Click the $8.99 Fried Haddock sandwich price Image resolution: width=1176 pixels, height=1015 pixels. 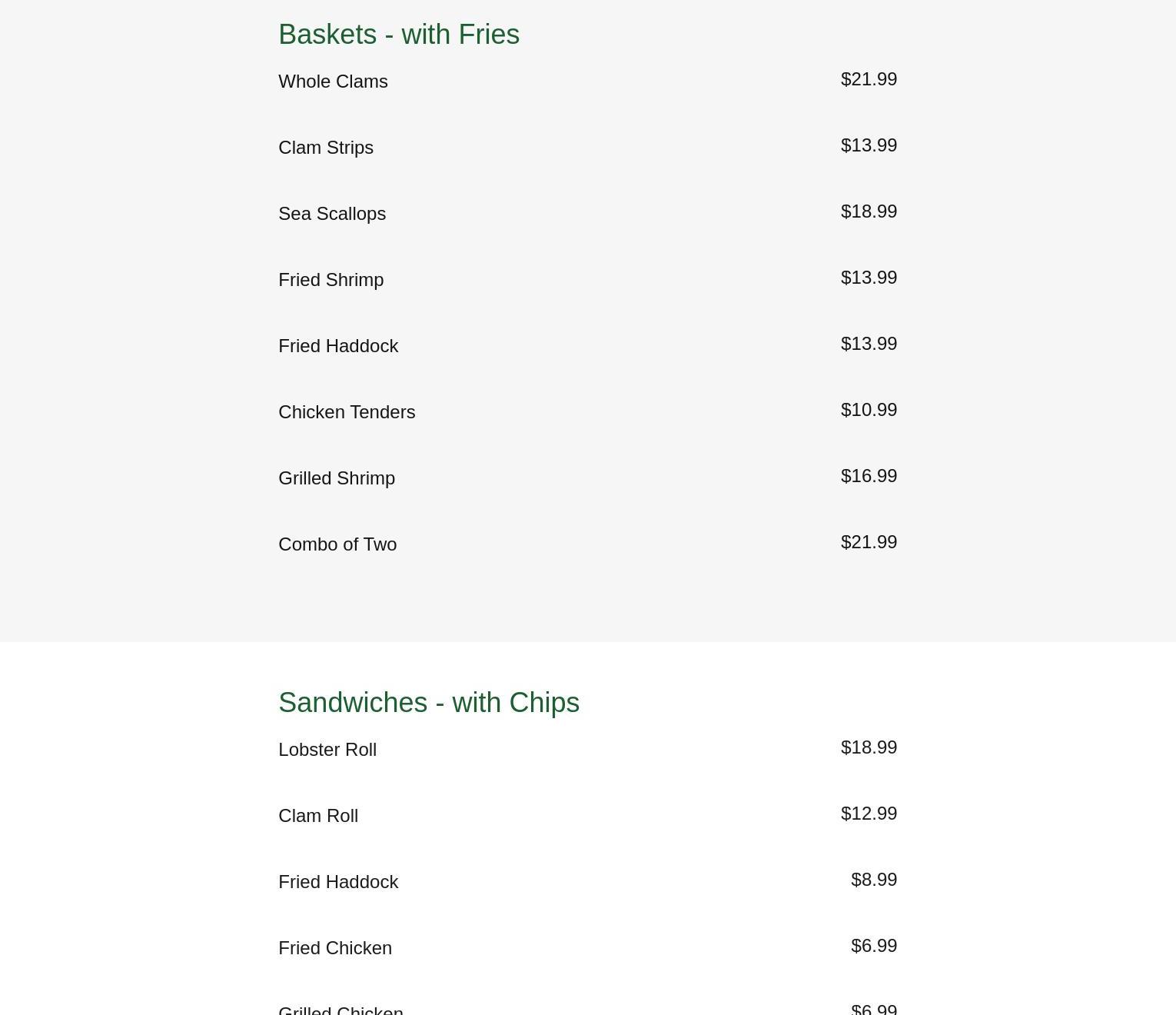(874, 880)
